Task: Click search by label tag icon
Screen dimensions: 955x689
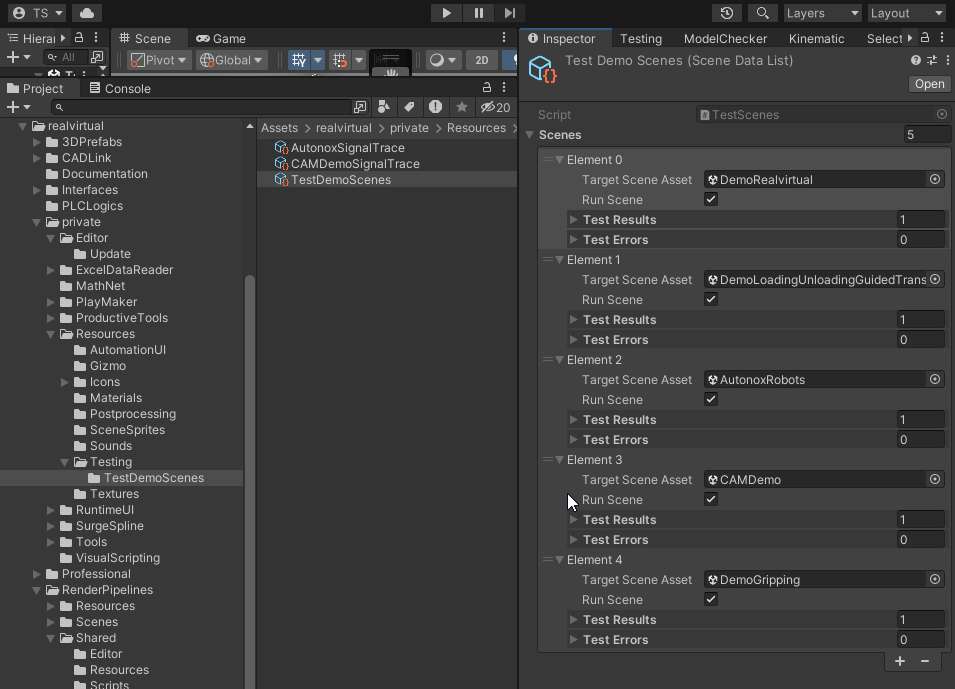Action: click(409, 107)
